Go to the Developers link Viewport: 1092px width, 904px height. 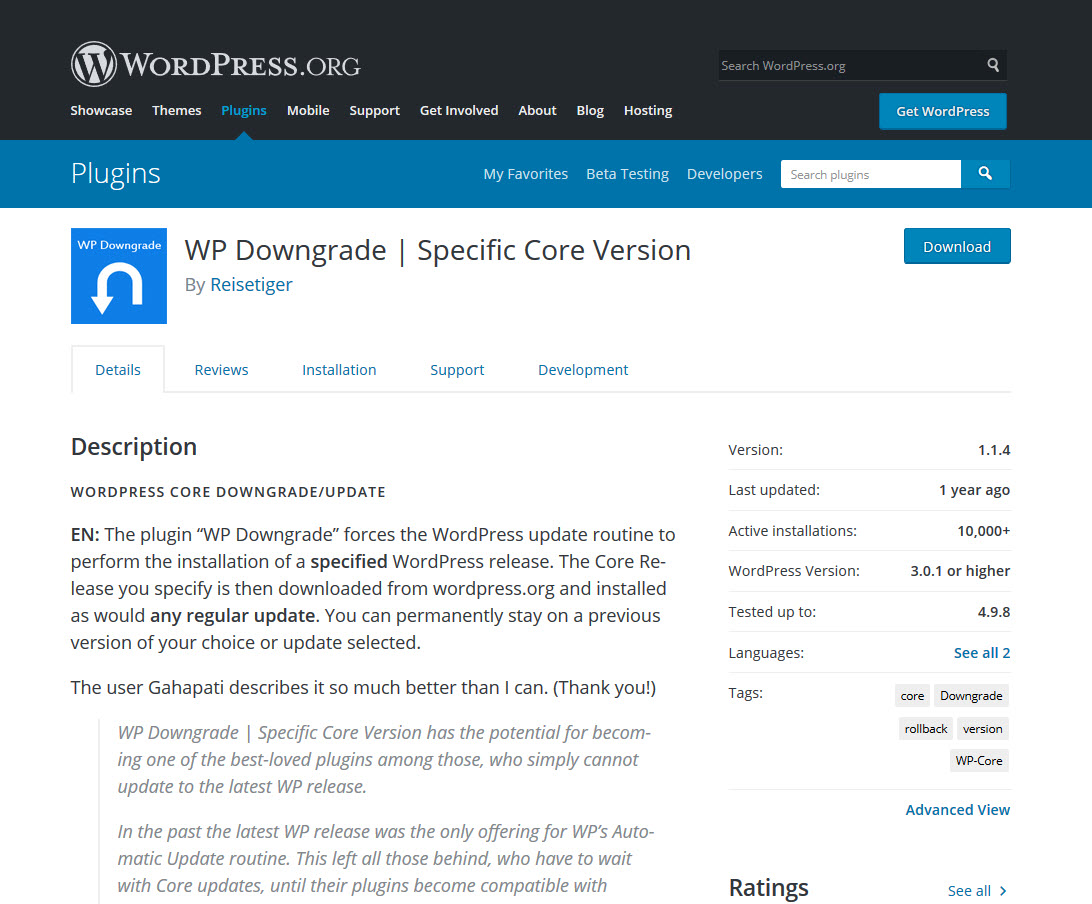click(724, 174)
